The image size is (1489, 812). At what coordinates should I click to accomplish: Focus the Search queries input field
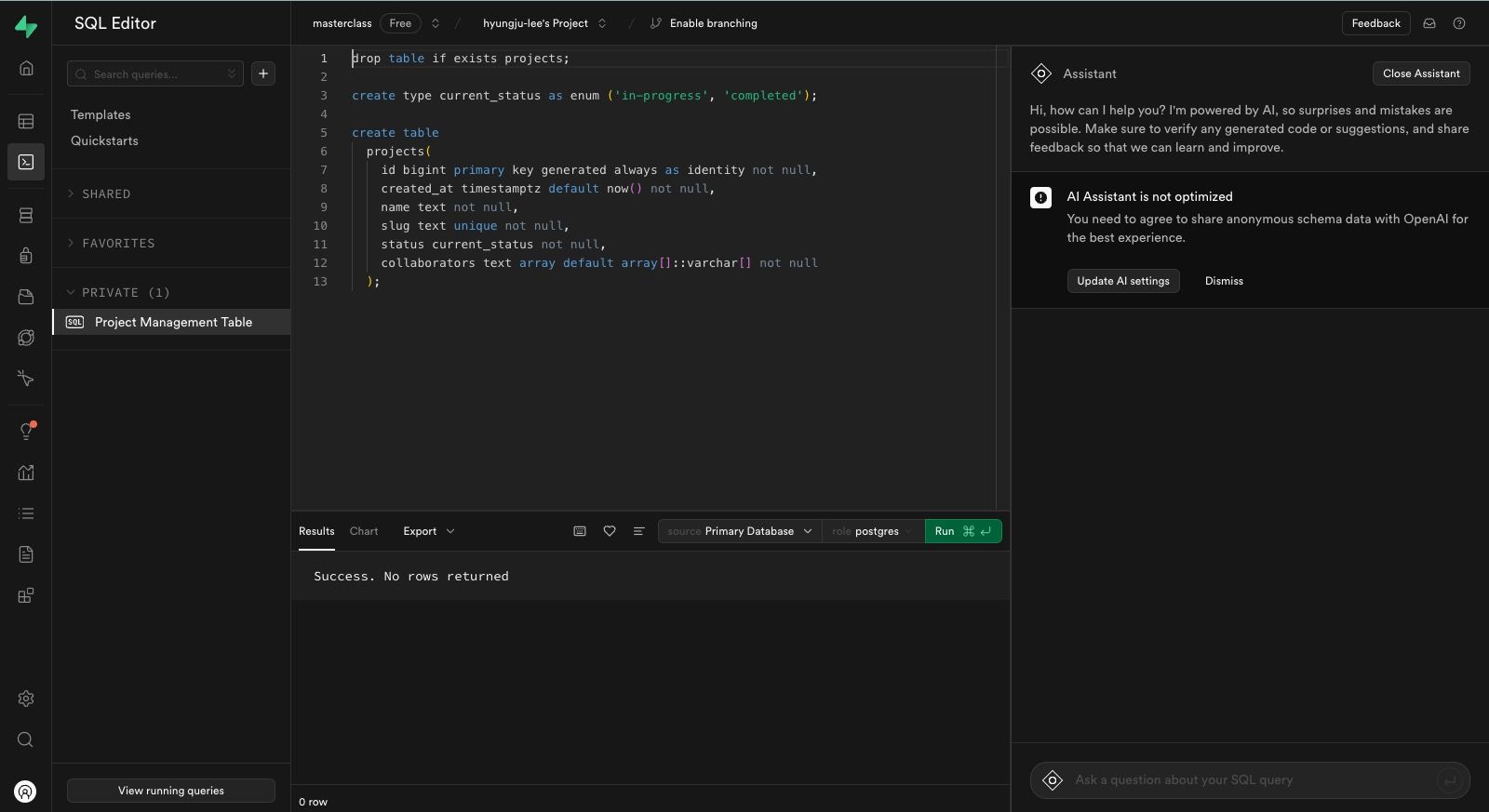pos(155,73)
